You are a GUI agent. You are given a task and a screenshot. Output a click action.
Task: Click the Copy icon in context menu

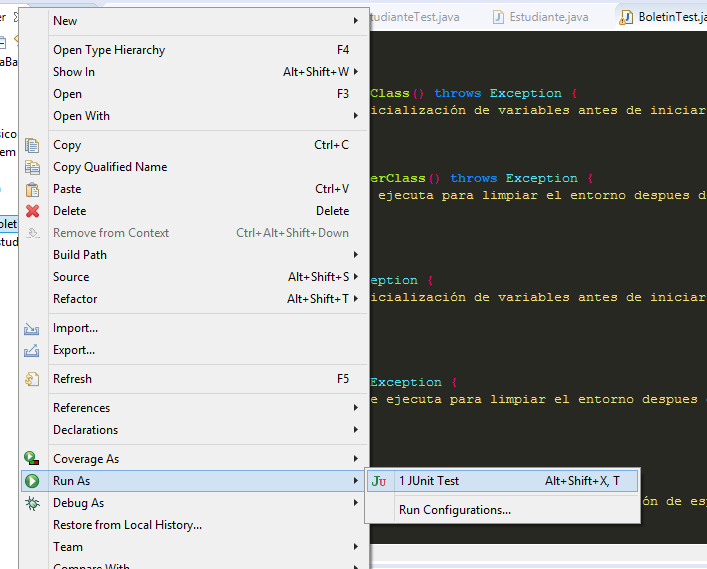pyautogui.click(x=32, y=145)
